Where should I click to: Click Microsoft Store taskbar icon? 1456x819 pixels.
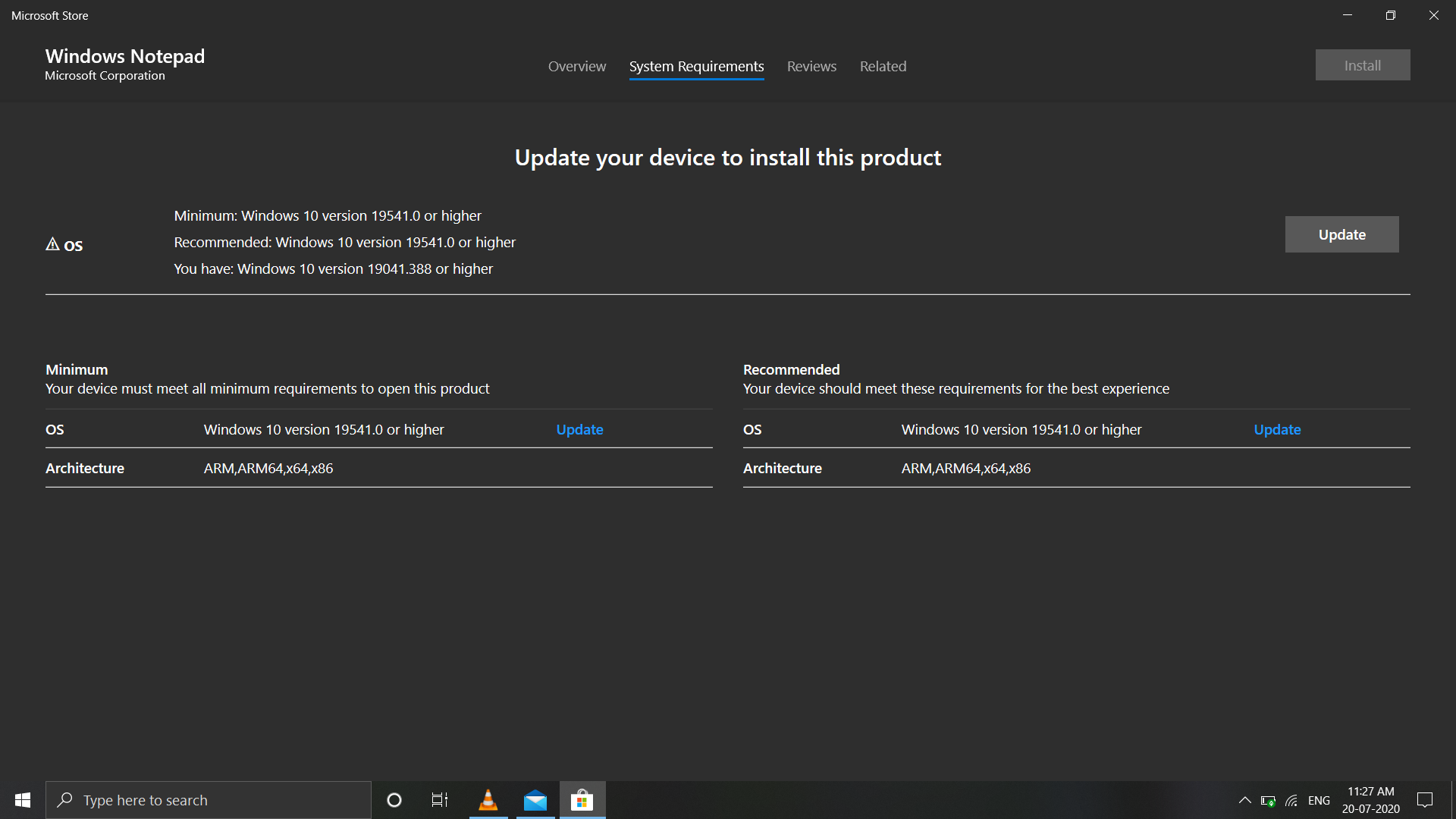coord(582,800)
